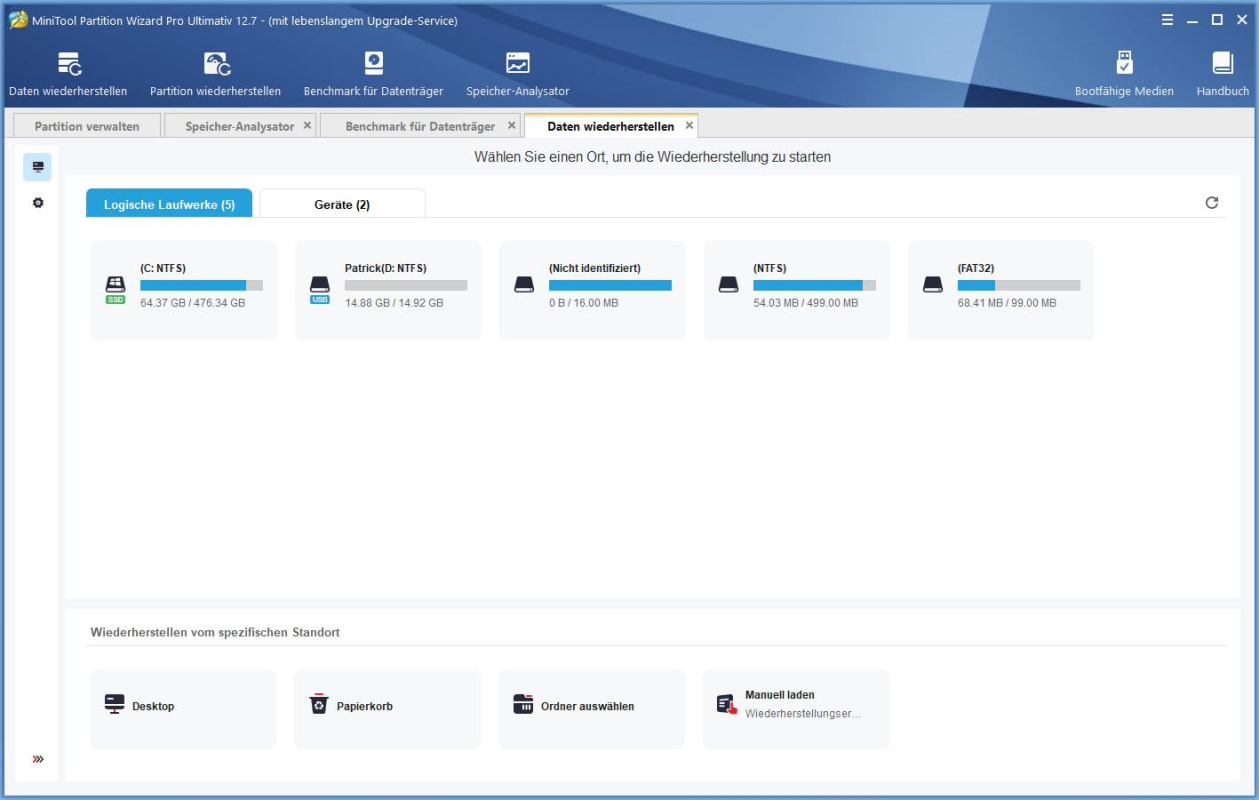
Task: Open the Papierkorb recovery option
Action: 387,707
